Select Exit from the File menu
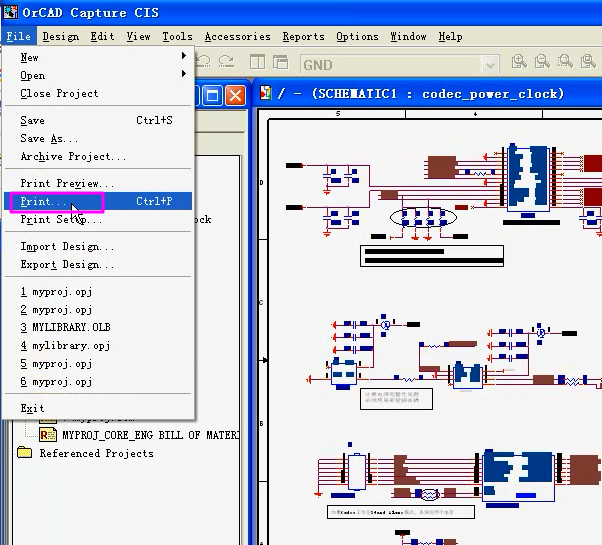 point(33,408)
